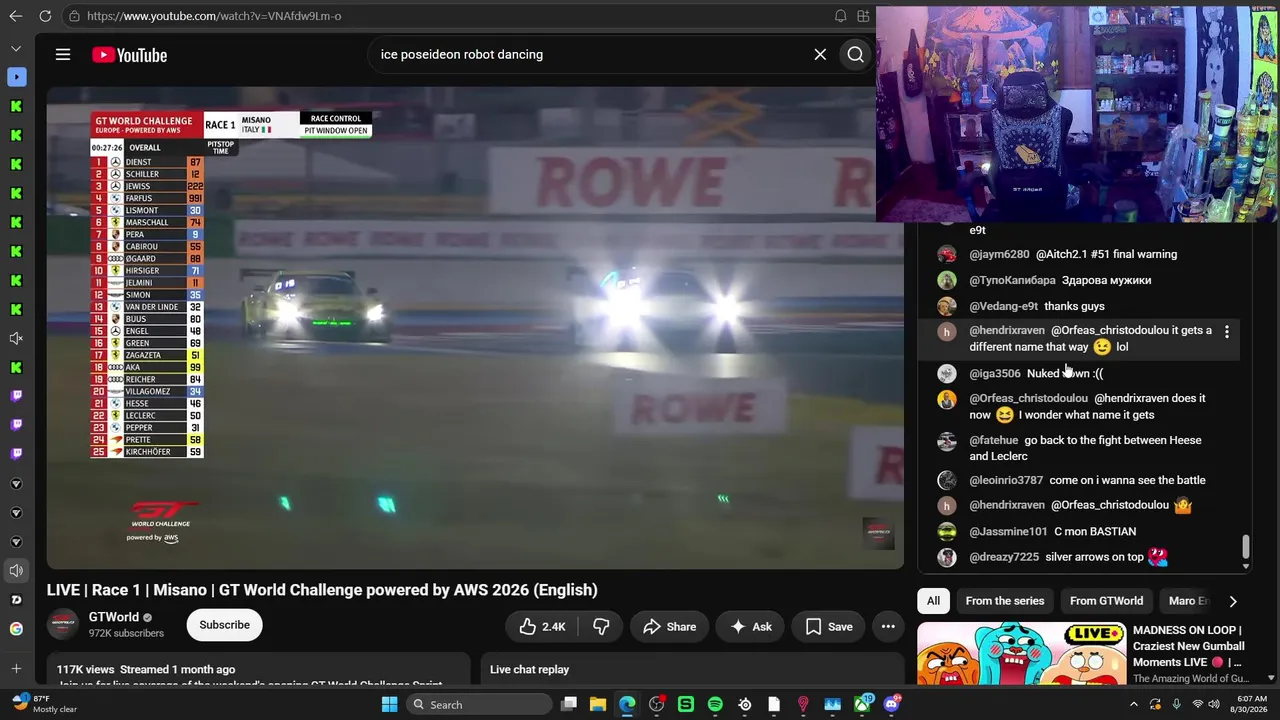Open the Xbox app from the taskbar
The image size is (1280, 720).
tap(862, 704)
